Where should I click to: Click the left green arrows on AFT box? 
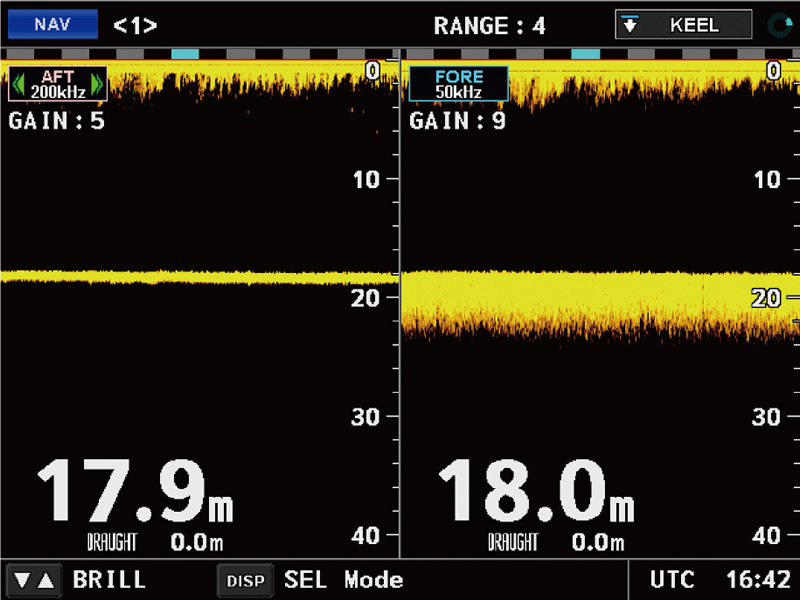pyautogui.click(x=18, y=84)
